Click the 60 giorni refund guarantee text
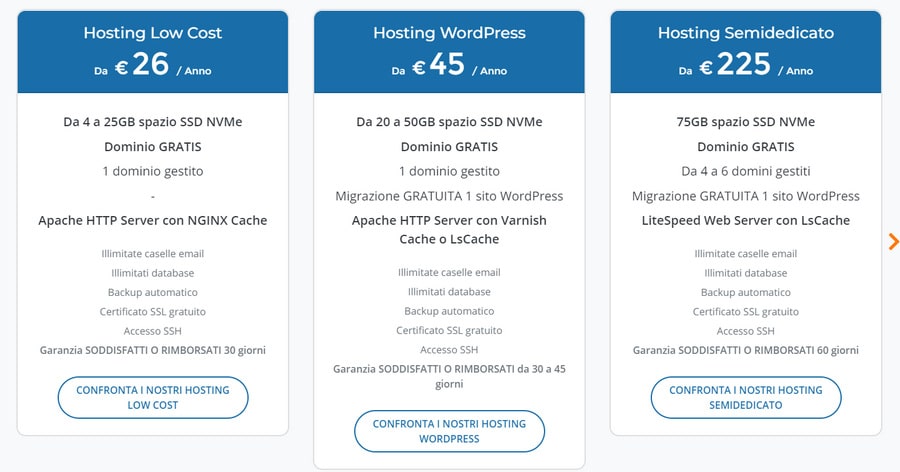This screenshot has width=900, height=472. 745,350
